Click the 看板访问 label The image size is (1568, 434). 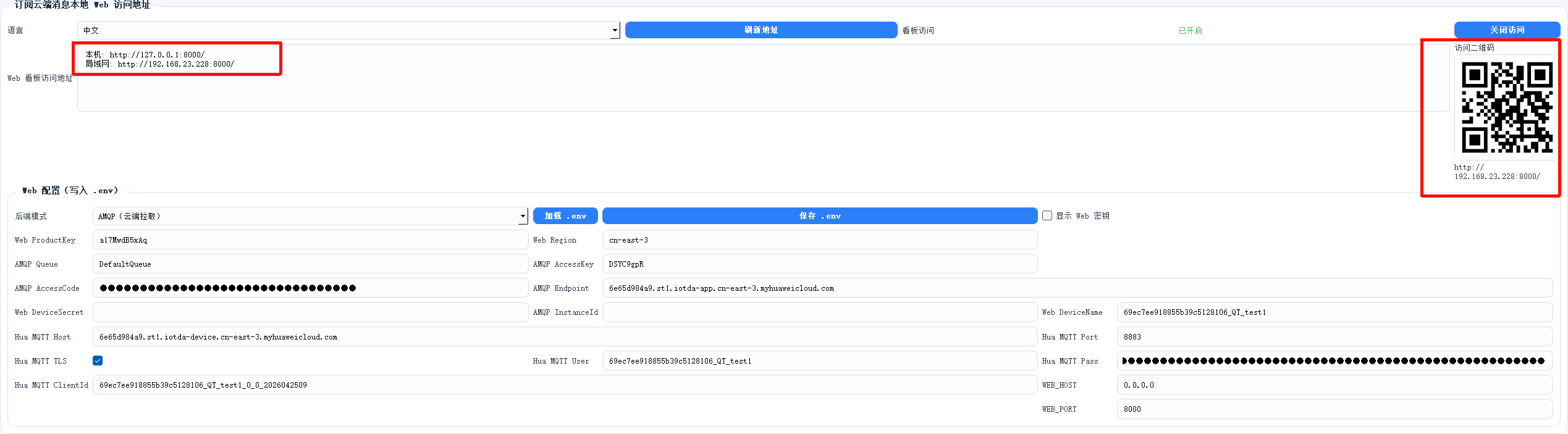pos(918,30)
